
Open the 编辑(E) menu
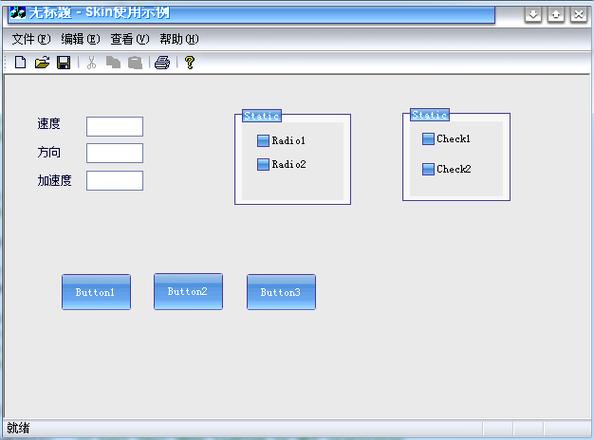click(x=80, y=39)
